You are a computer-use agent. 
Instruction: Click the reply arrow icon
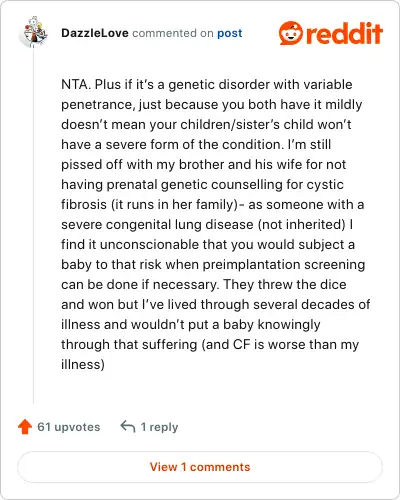coord(128,426)
